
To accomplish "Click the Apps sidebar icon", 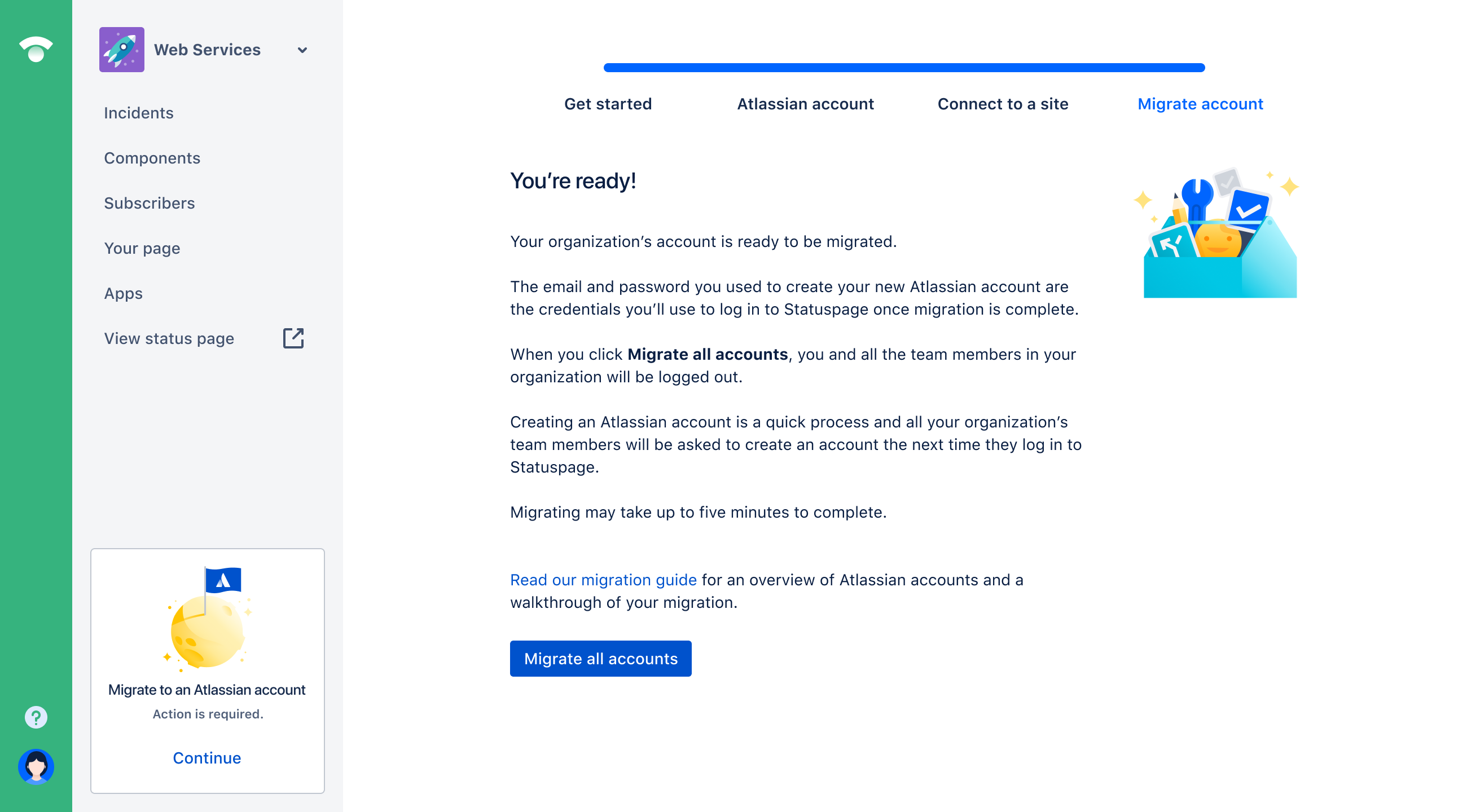I will coord(123,293).
